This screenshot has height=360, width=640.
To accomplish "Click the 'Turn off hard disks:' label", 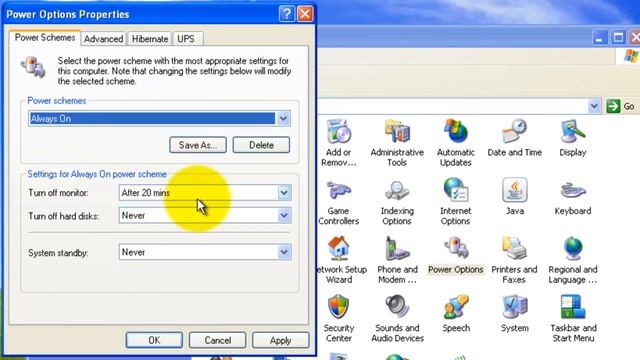I will click(64, 216).
